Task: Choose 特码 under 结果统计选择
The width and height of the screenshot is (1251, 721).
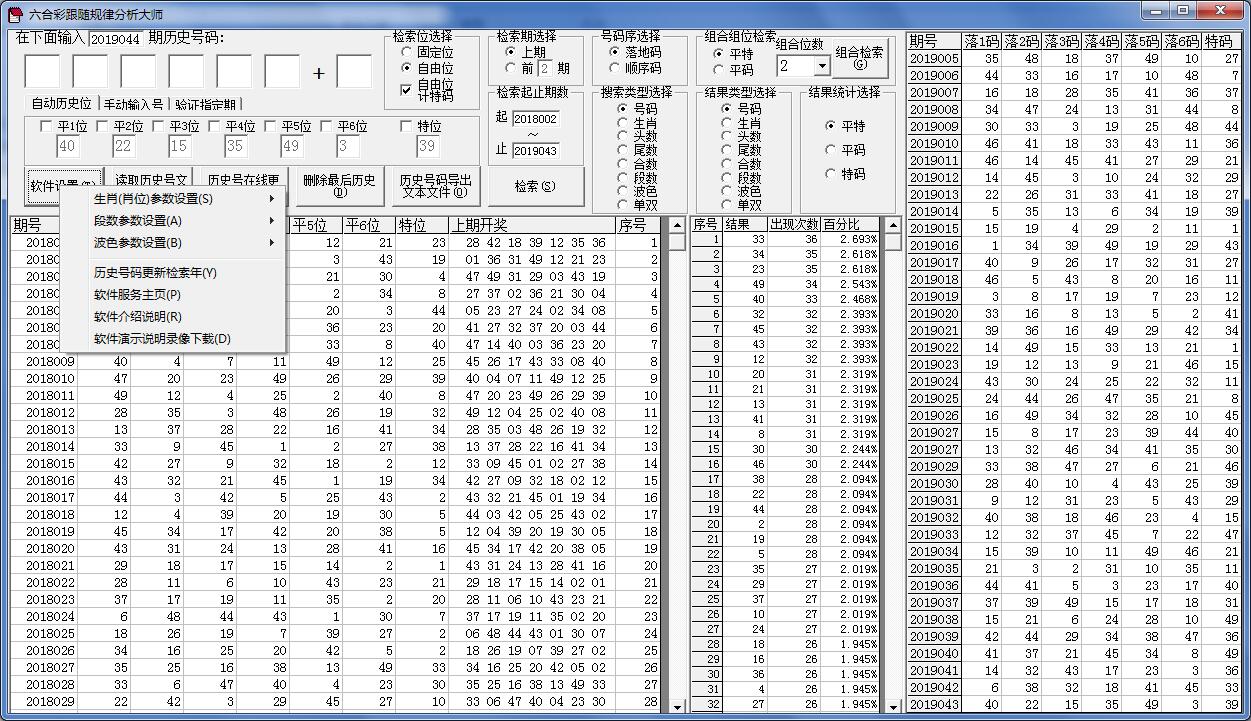Action: click(x=830, y=174)
